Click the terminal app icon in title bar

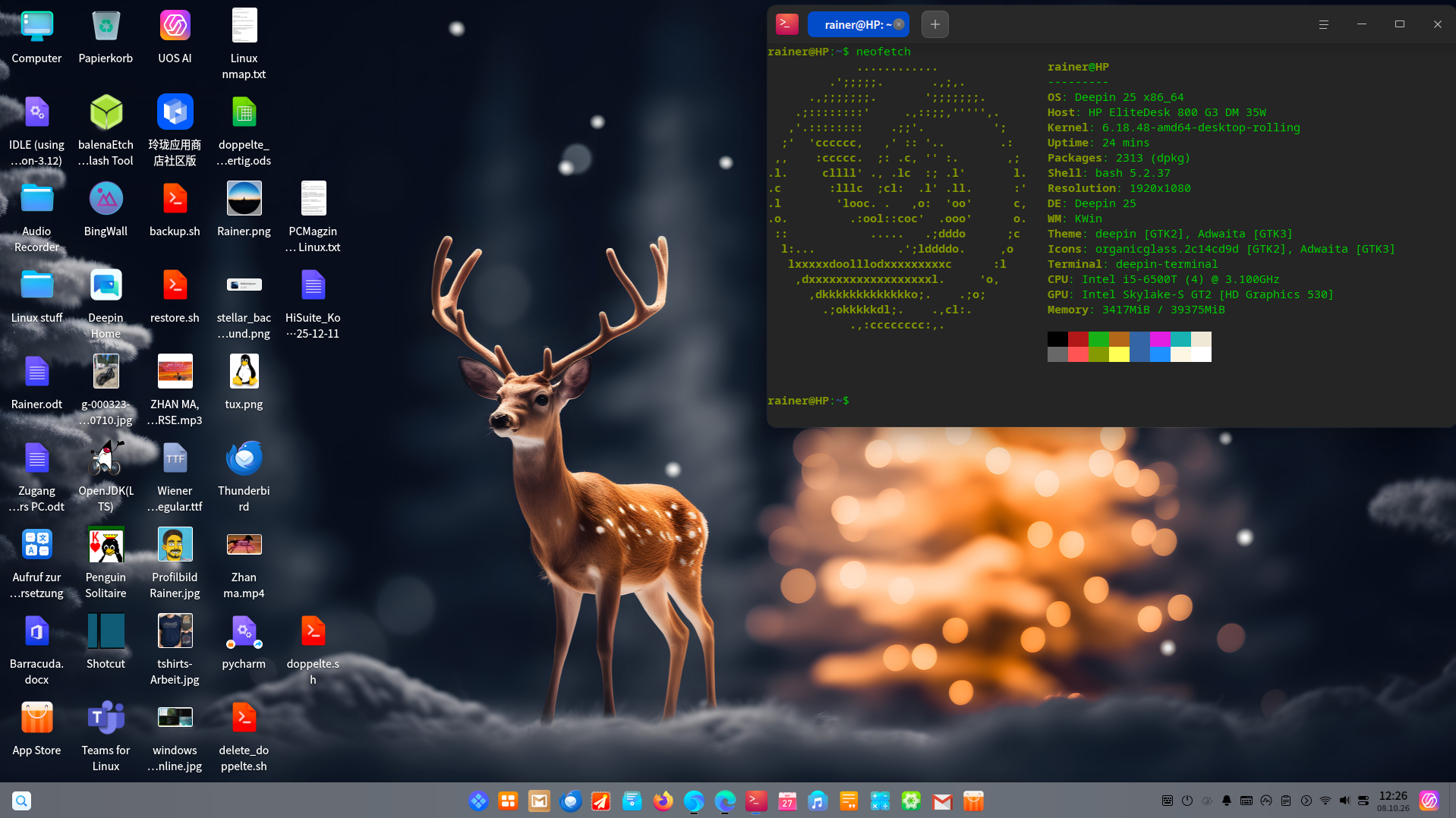(x=787, y=24)
